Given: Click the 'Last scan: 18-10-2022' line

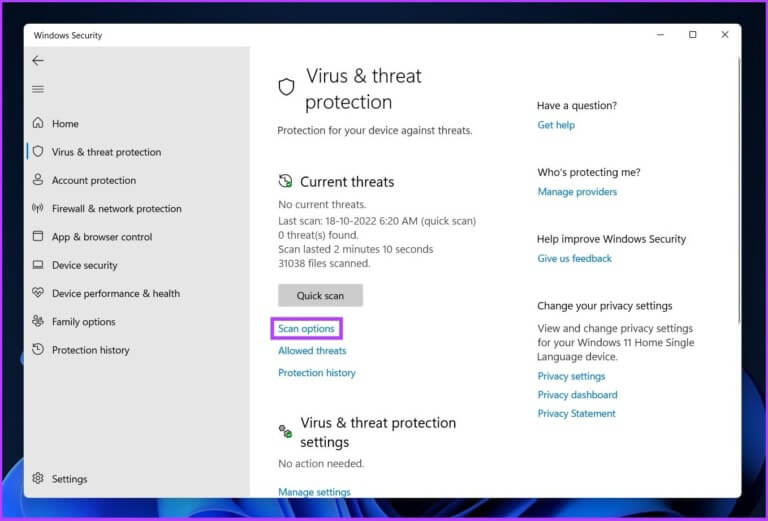Looking at the screenshot, I should (377, 221).
